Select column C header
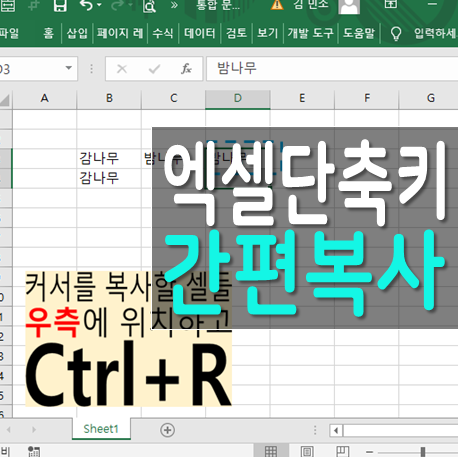The image size is (459, 457). pos(173,98)
